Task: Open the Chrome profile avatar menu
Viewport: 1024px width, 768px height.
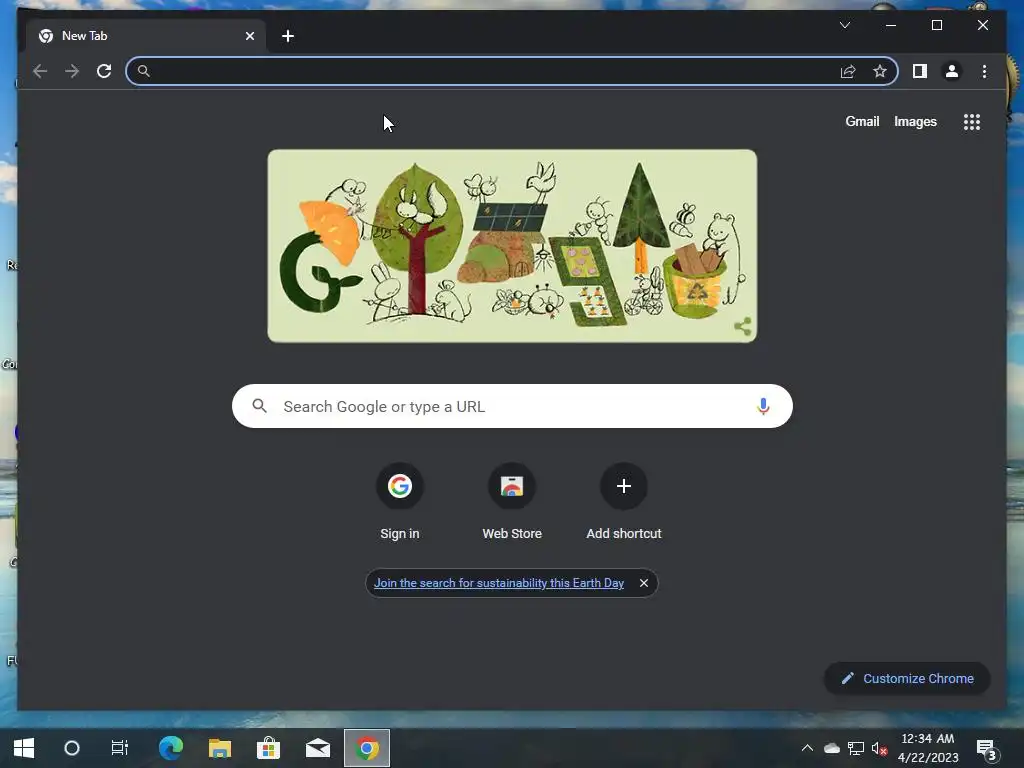Action: tap(952, 71)
